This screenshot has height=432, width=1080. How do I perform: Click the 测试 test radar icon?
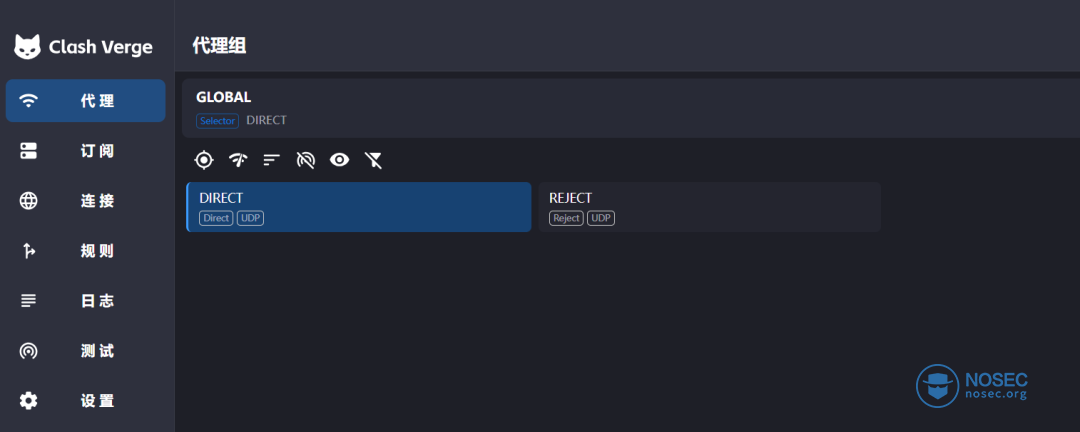[28, 351]
